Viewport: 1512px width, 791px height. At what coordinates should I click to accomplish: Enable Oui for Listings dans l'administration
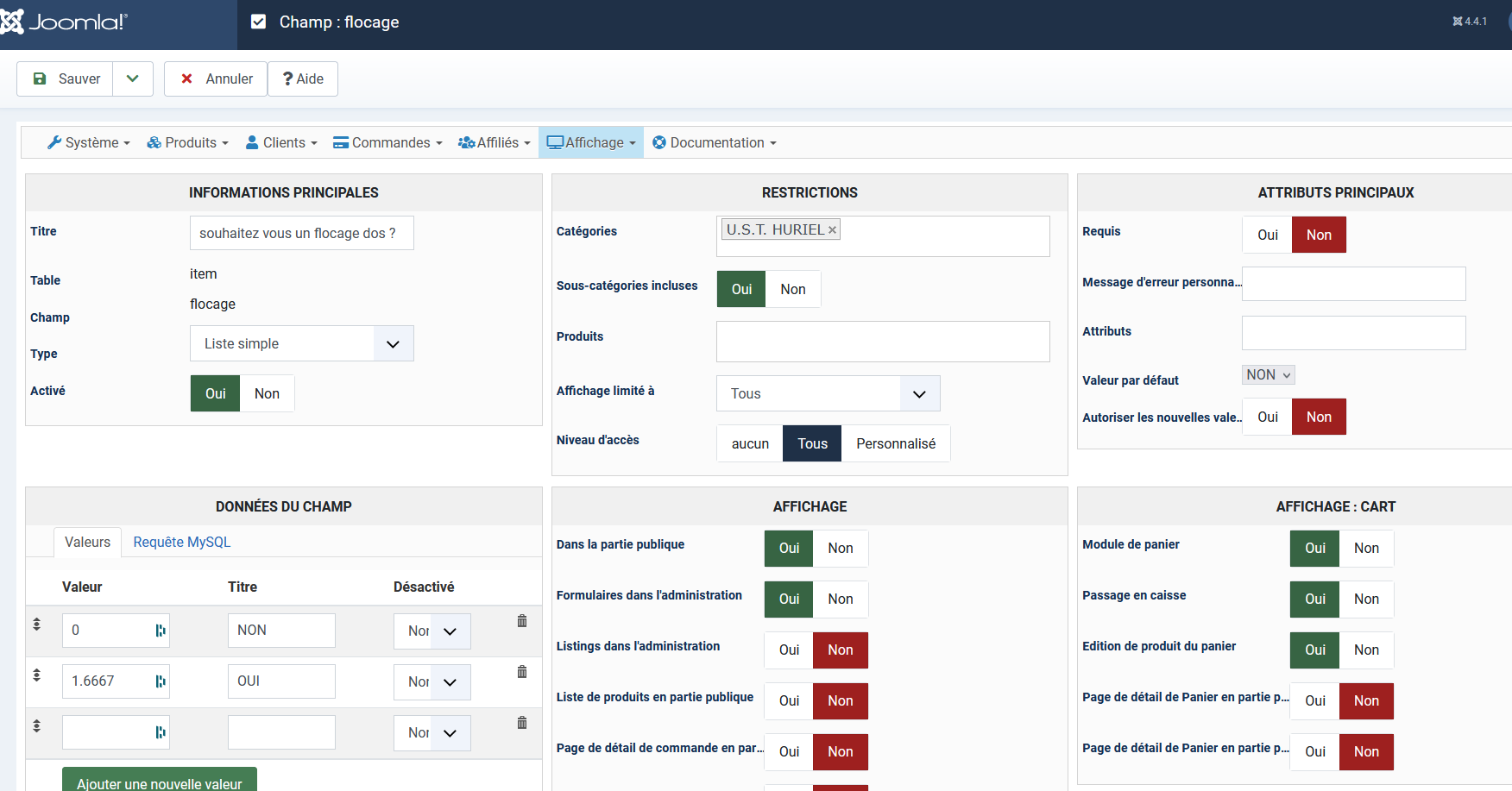(789, 650)
